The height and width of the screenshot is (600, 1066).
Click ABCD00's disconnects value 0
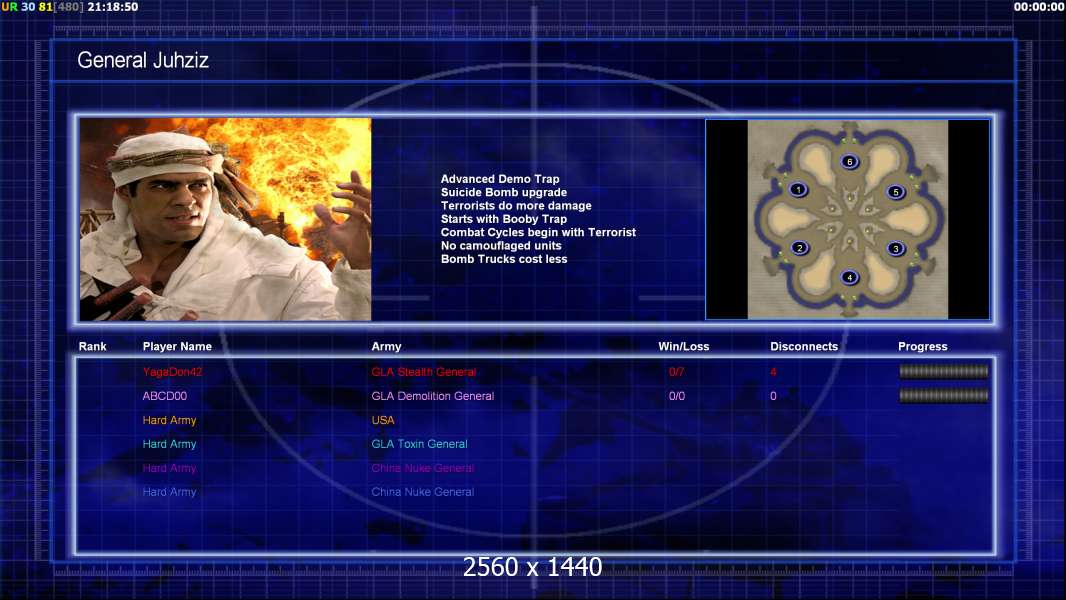(773, 395)
